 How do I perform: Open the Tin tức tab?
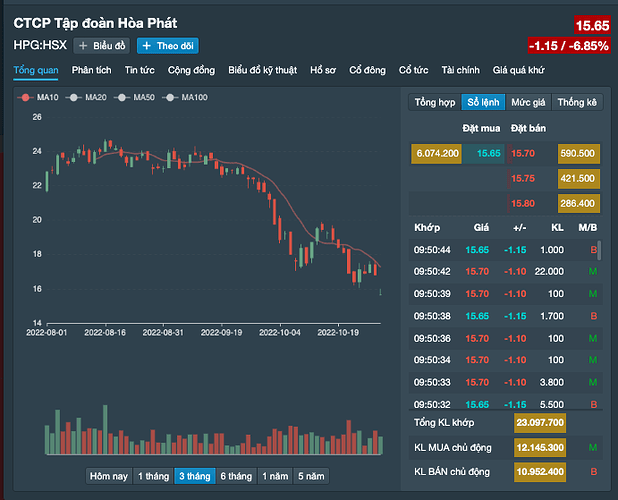[139, 70]
